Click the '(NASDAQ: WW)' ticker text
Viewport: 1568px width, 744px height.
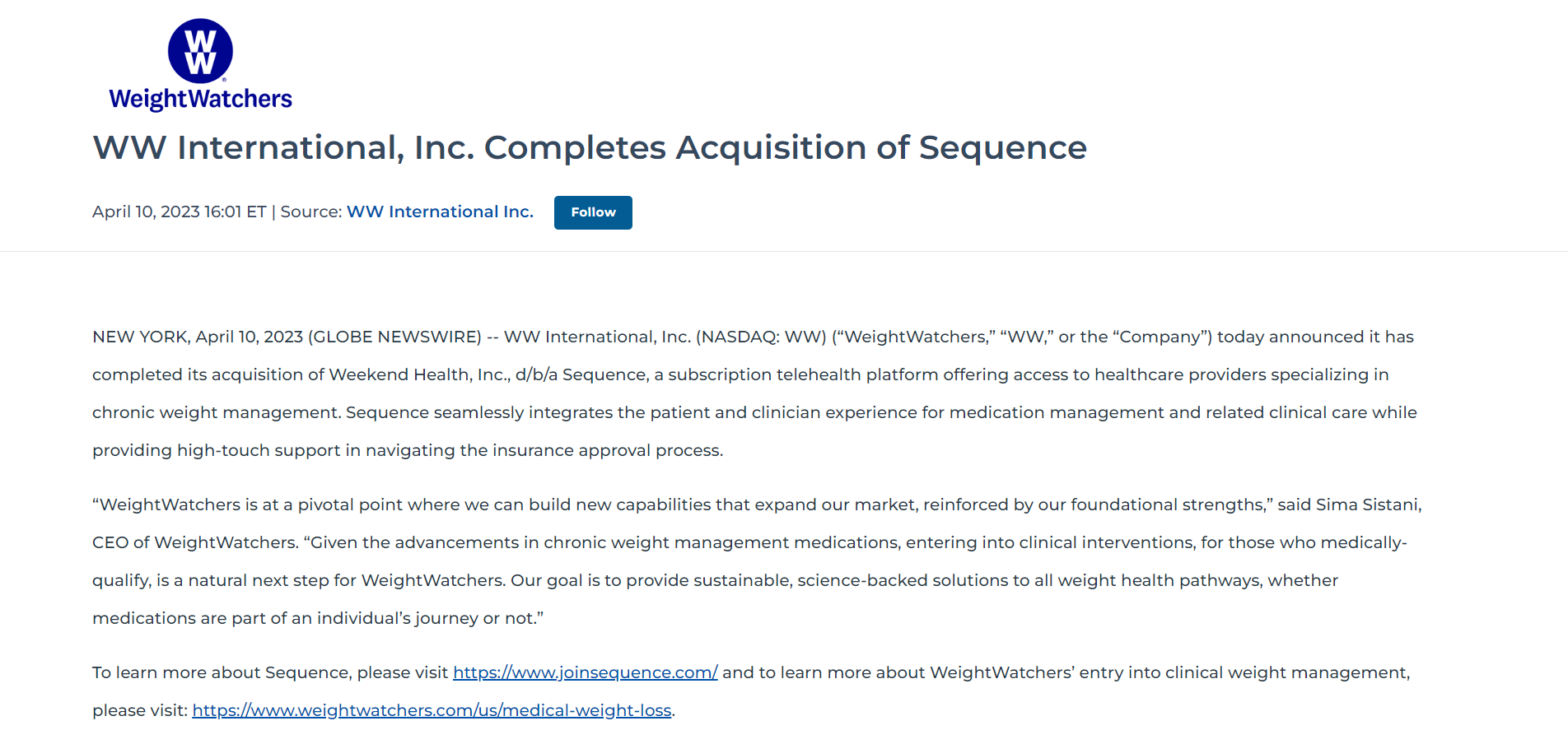[761, 337]
